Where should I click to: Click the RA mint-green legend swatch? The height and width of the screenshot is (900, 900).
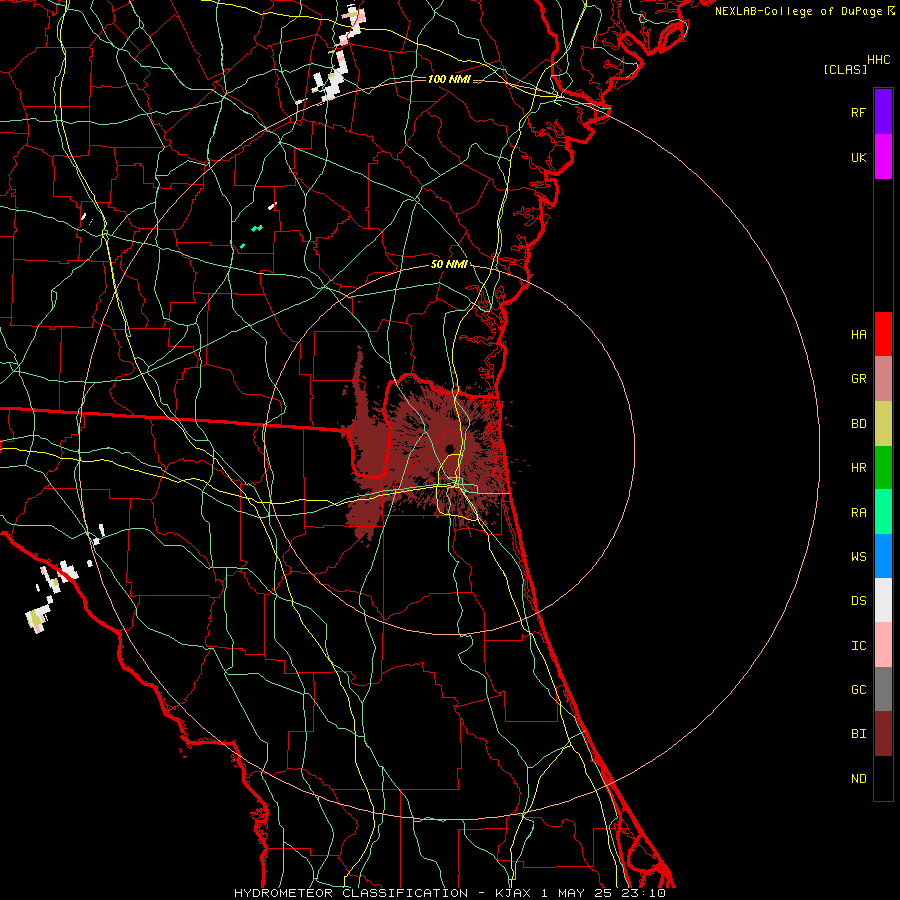[883, 512]
